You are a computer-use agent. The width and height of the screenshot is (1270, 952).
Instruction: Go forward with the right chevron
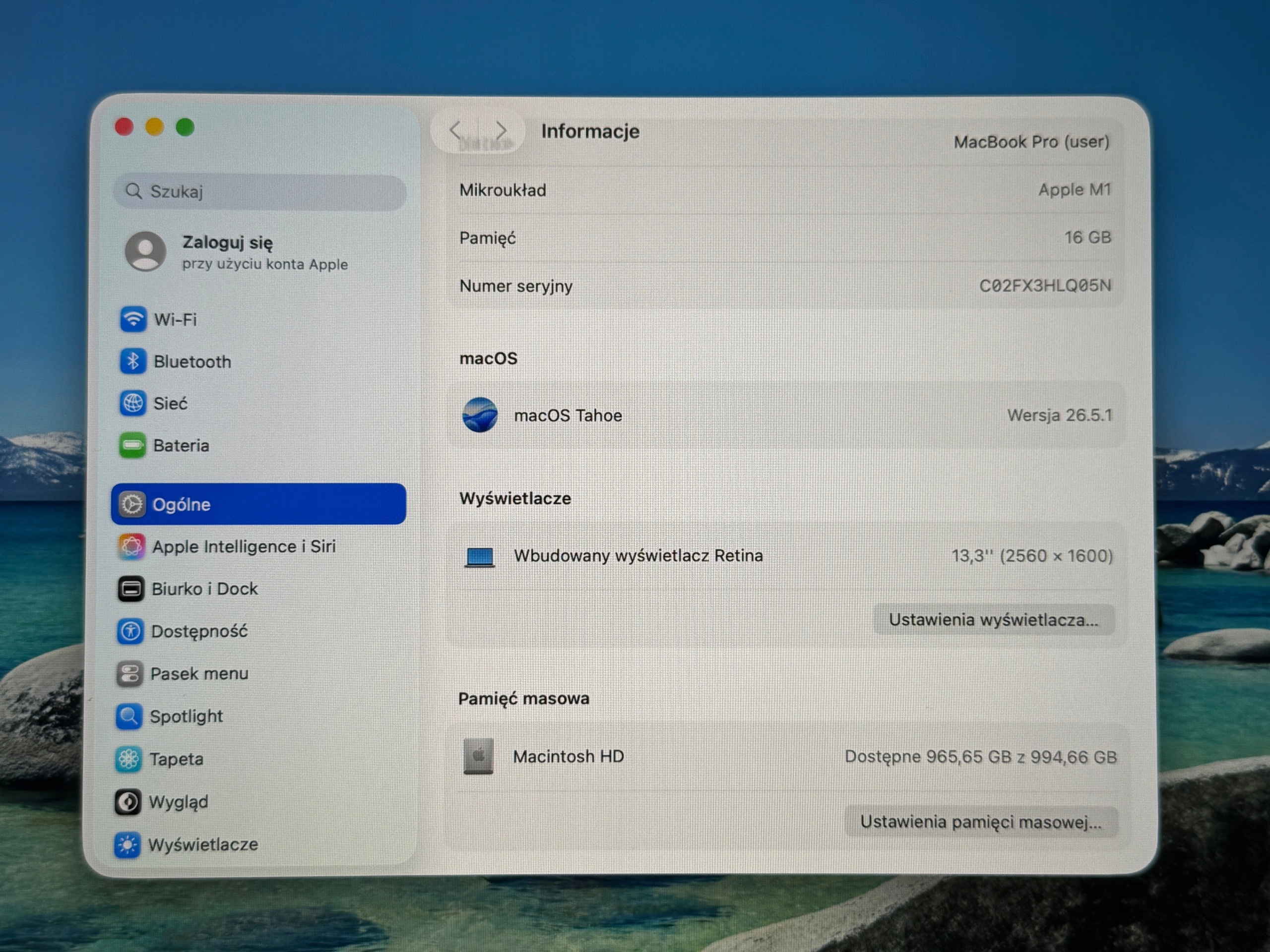[x=501, y=130]
